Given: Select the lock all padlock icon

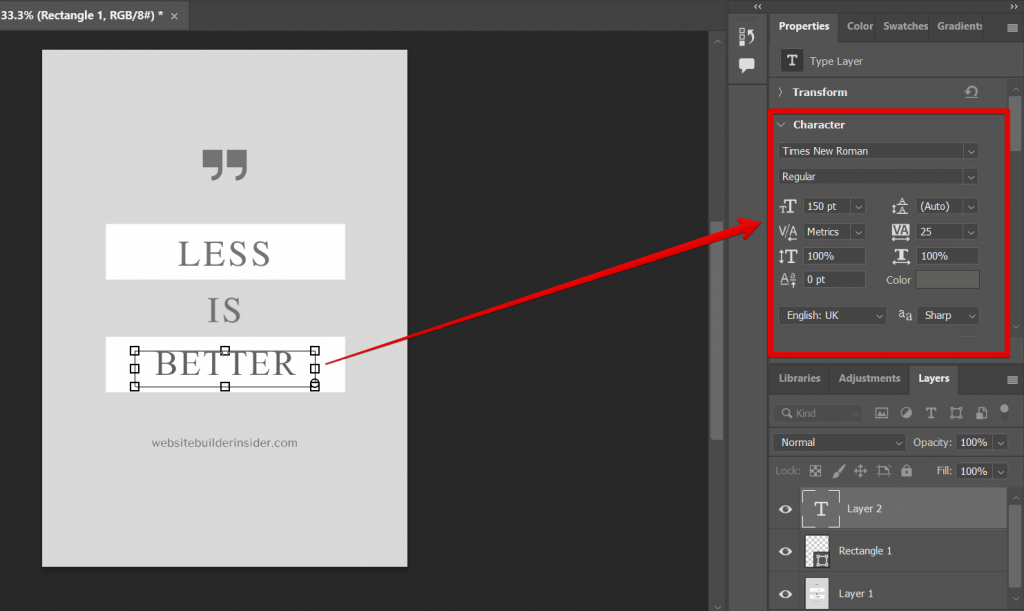Looking at the screenshot, I should click(x=906, y=470).
